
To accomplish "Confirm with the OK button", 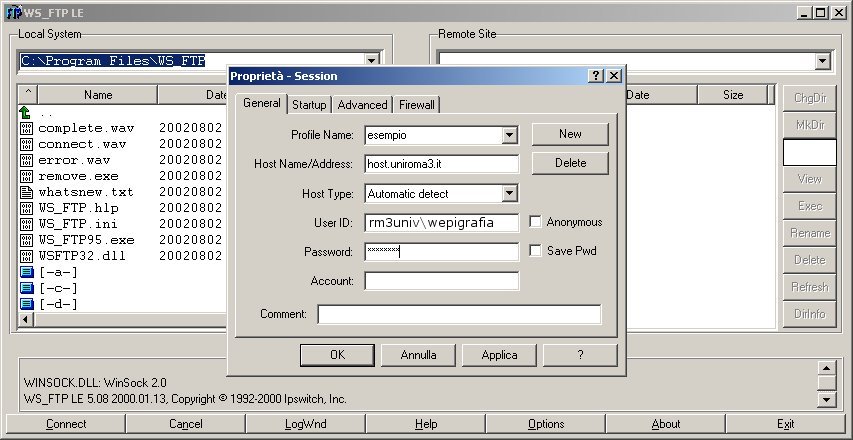I will click(x=337, y=355).
